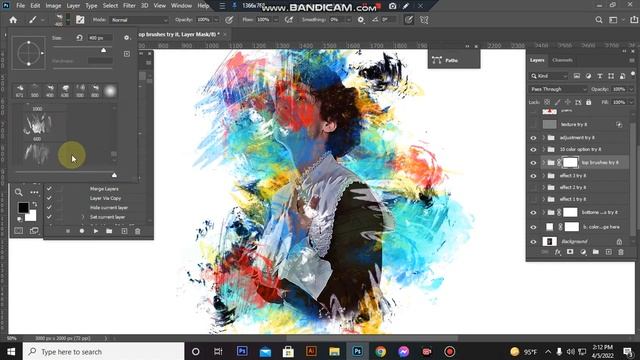The height and width of the screenshot is (360, 640).
Task: Create new brush preset icon
Action: (x=127, y=54)
